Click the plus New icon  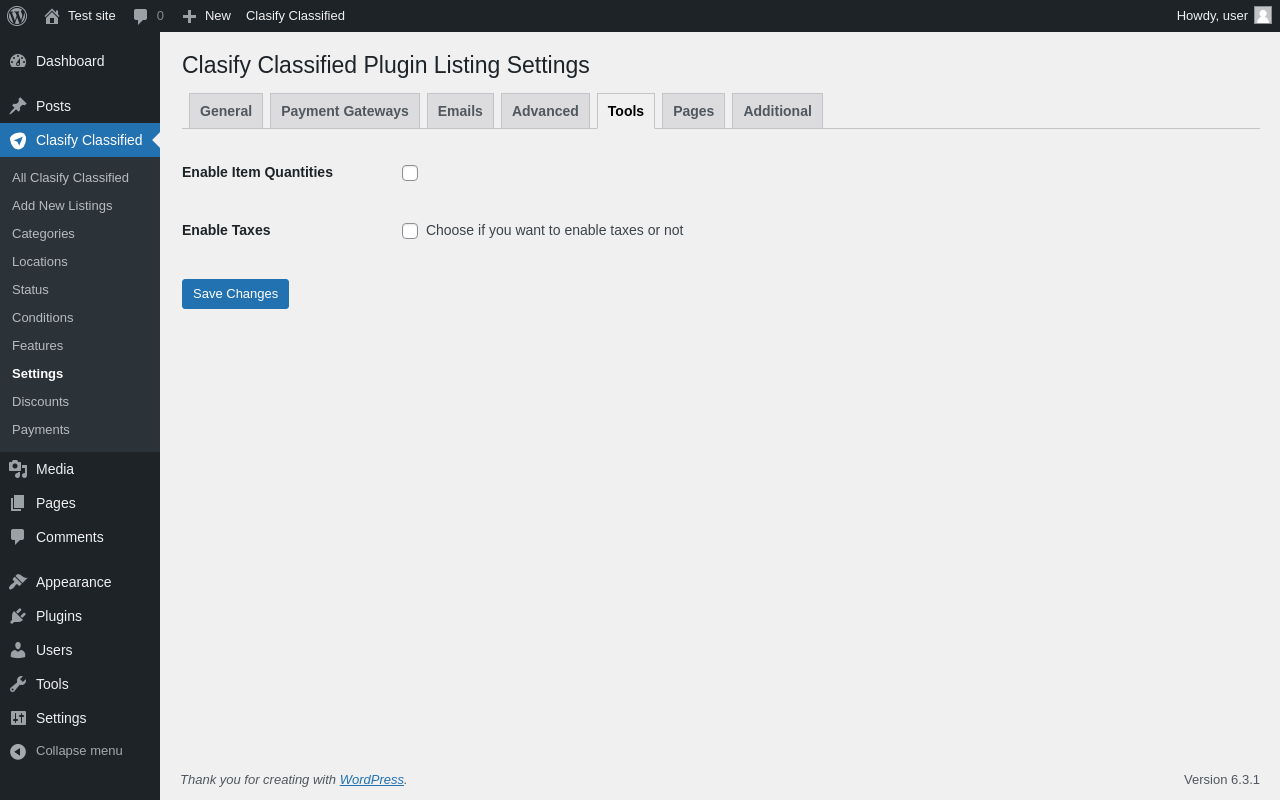189,16
